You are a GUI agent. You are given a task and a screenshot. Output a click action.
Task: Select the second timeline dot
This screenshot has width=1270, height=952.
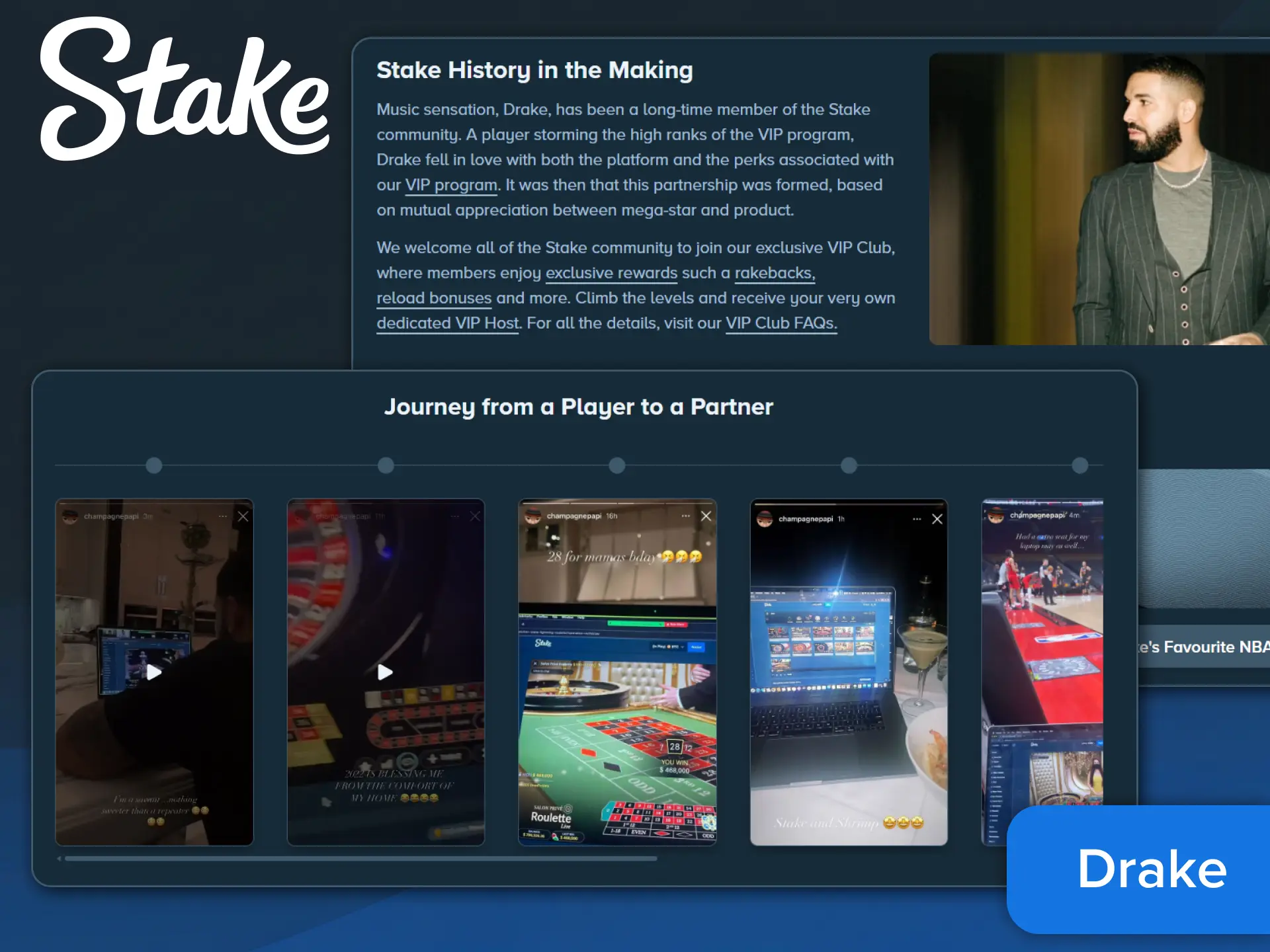pos(386,465)
